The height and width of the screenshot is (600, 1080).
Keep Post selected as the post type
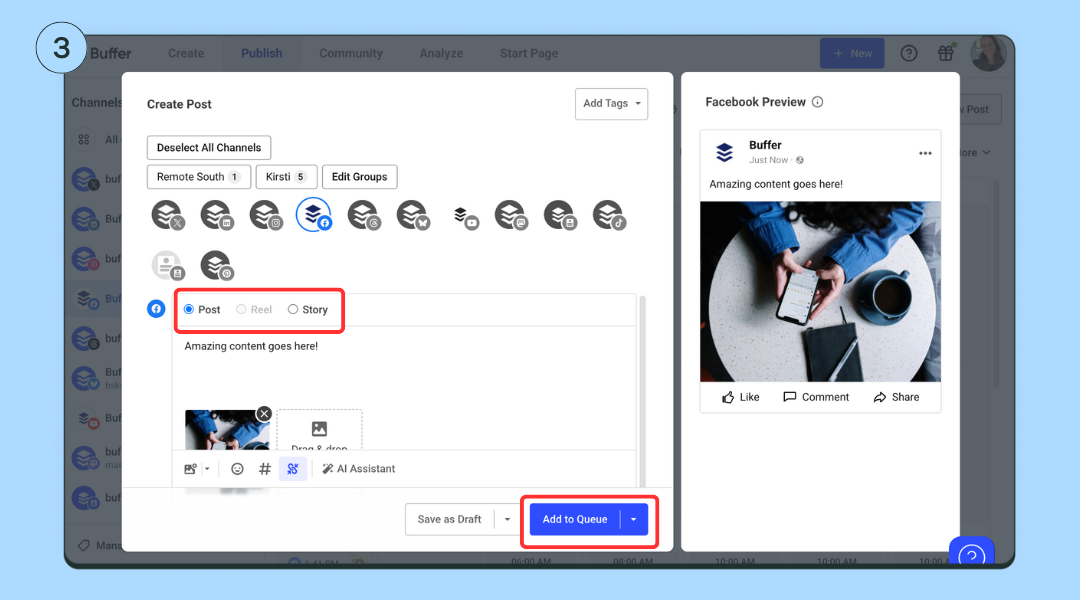(x=204, y=309)
